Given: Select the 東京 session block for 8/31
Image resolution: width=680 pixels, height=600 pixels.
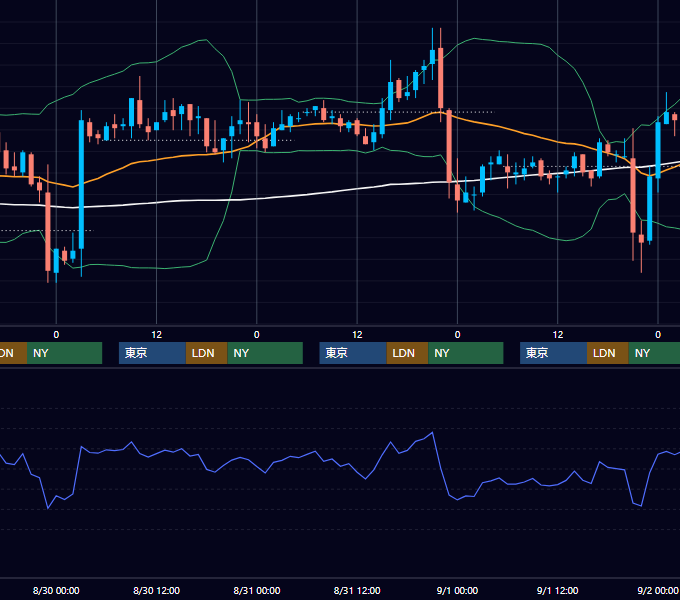Looking at the screenshot, I should point(353,353).
